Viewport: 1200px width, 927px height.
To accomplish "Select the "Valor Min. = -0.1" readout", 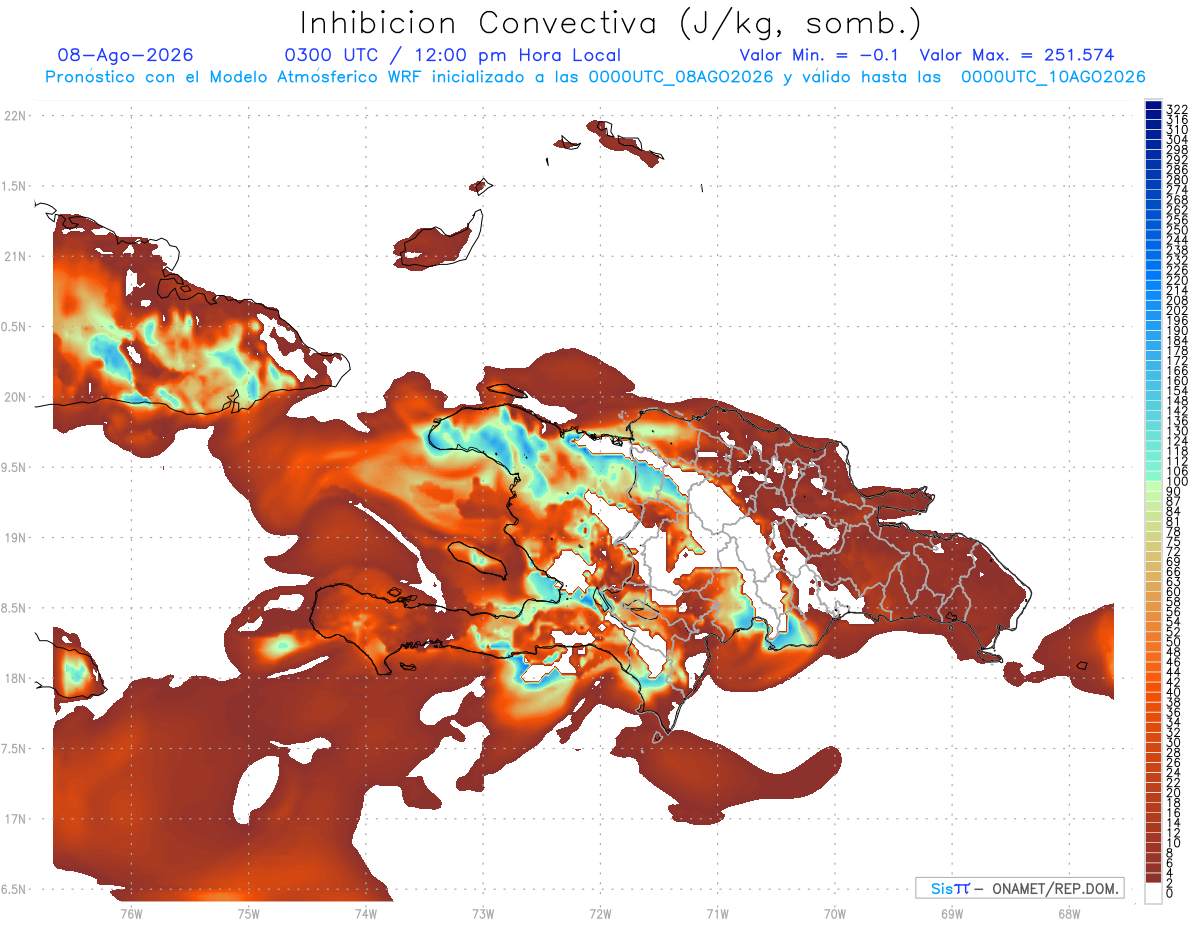I will tap(820, 55).
